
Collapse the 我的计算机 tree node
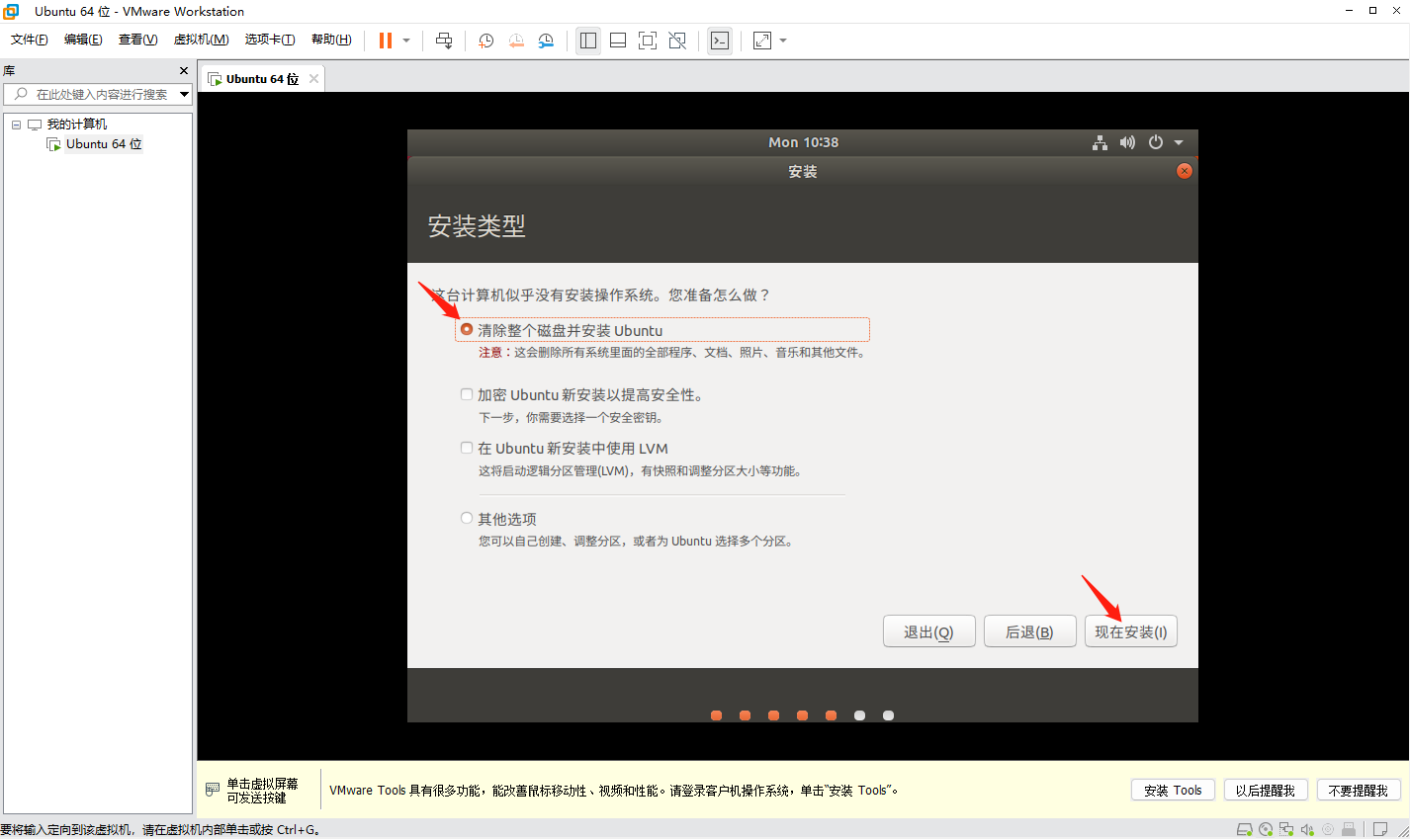click(16, 123)
